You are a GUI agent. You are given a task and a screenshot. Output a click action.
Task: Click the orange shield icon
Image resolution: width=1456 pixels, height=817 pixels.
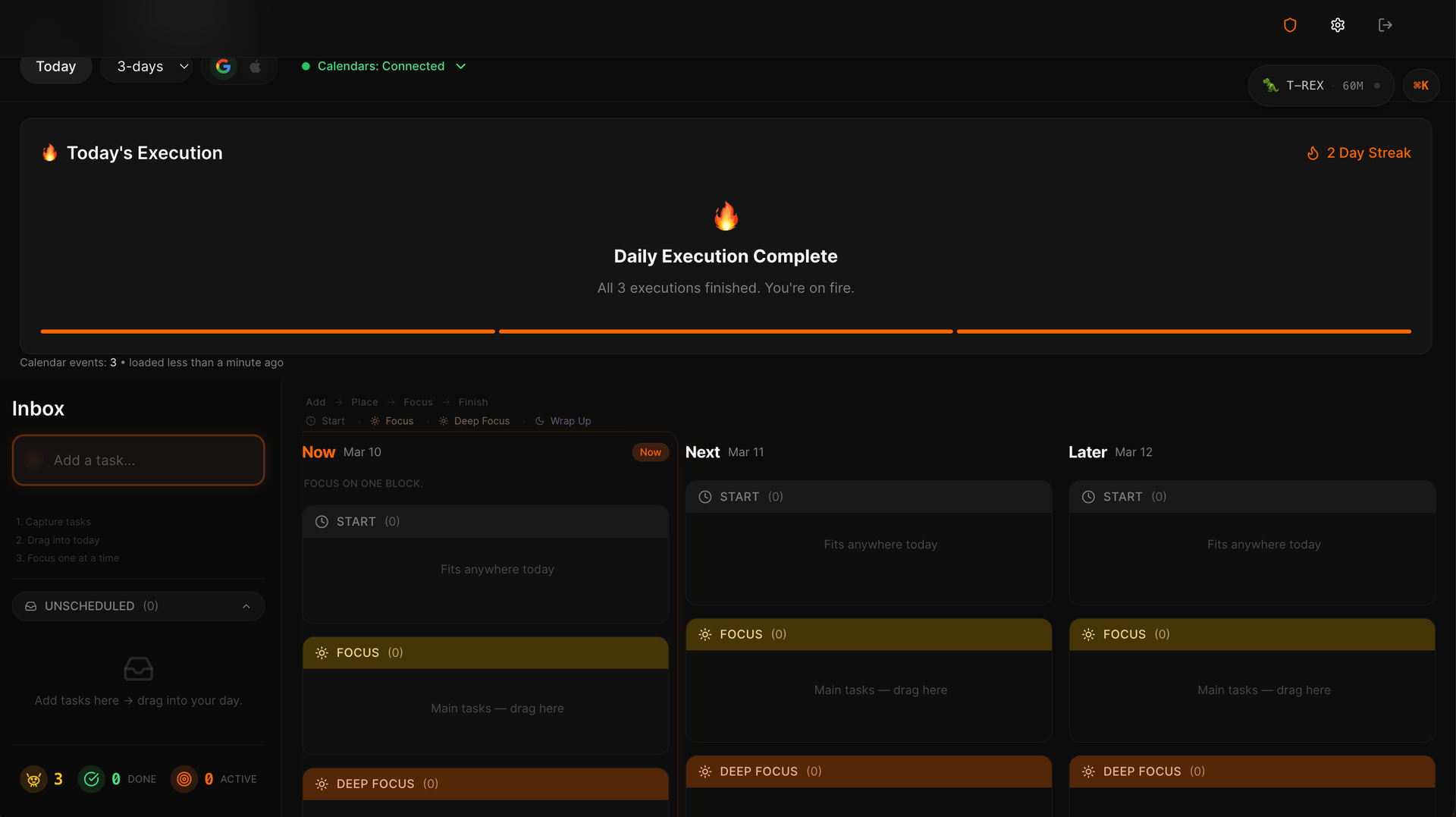(1290, 25)
